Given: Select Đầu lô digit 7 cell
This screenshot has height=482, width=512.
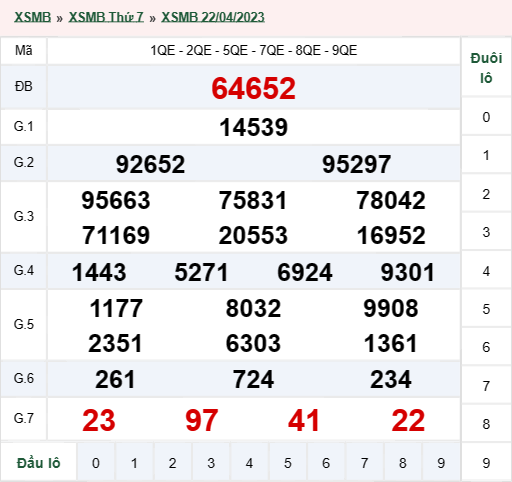Looking at the screenshot, I should (364, 463).
